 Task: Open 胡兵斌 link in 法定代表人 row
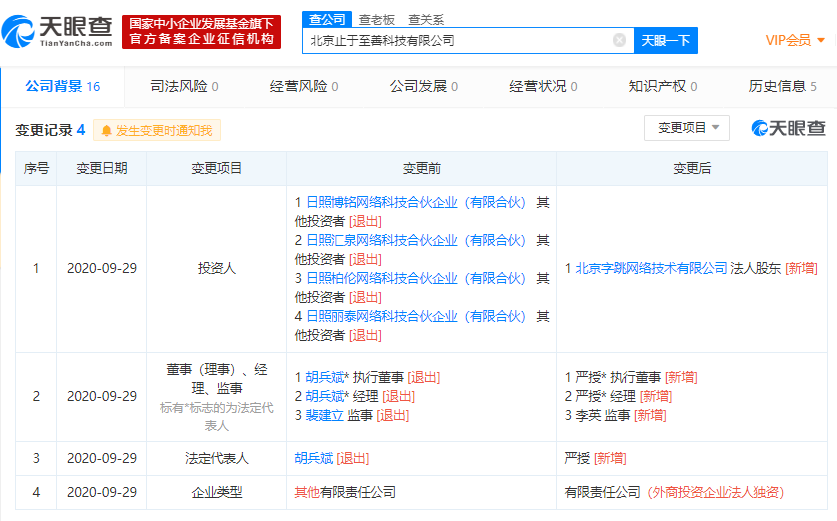pos(313,458)
